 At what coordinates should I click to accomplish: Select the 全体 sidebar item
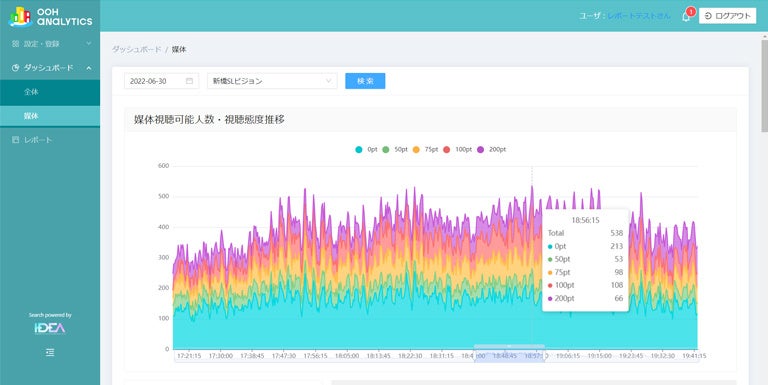point(50,92)
